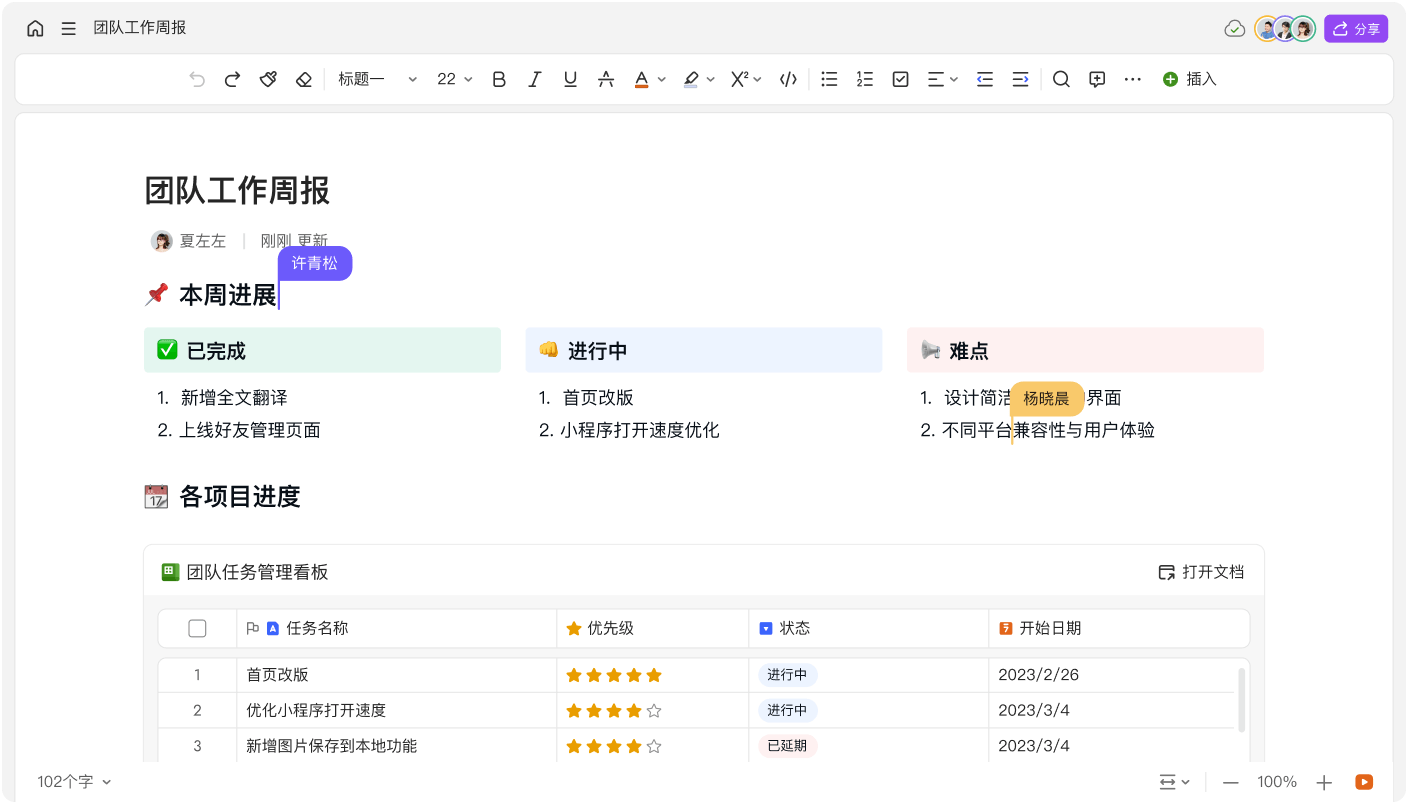
Task: Check the select-all checkbox in table header
Action: (x=197, y=628)
